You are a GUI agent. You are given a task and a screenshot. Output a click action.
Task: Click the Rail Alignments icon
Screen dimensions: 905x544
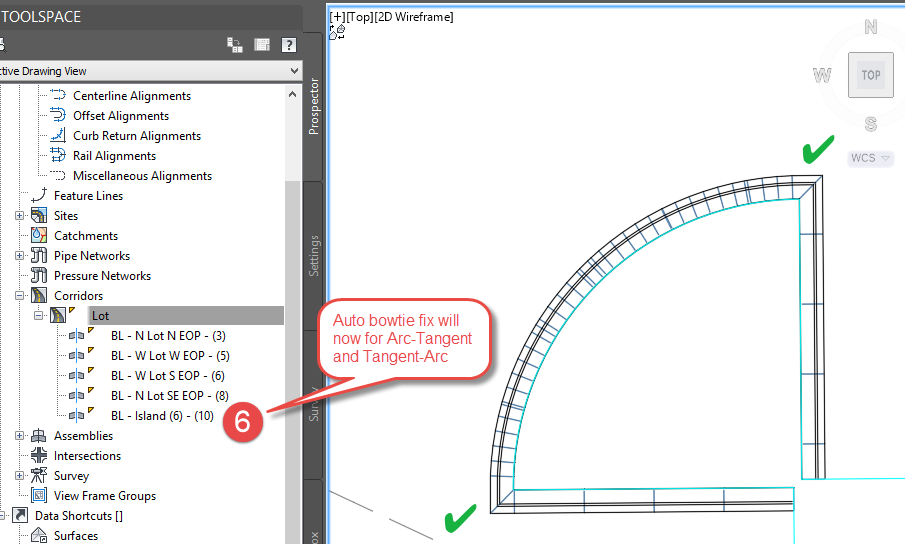(58, 155)
